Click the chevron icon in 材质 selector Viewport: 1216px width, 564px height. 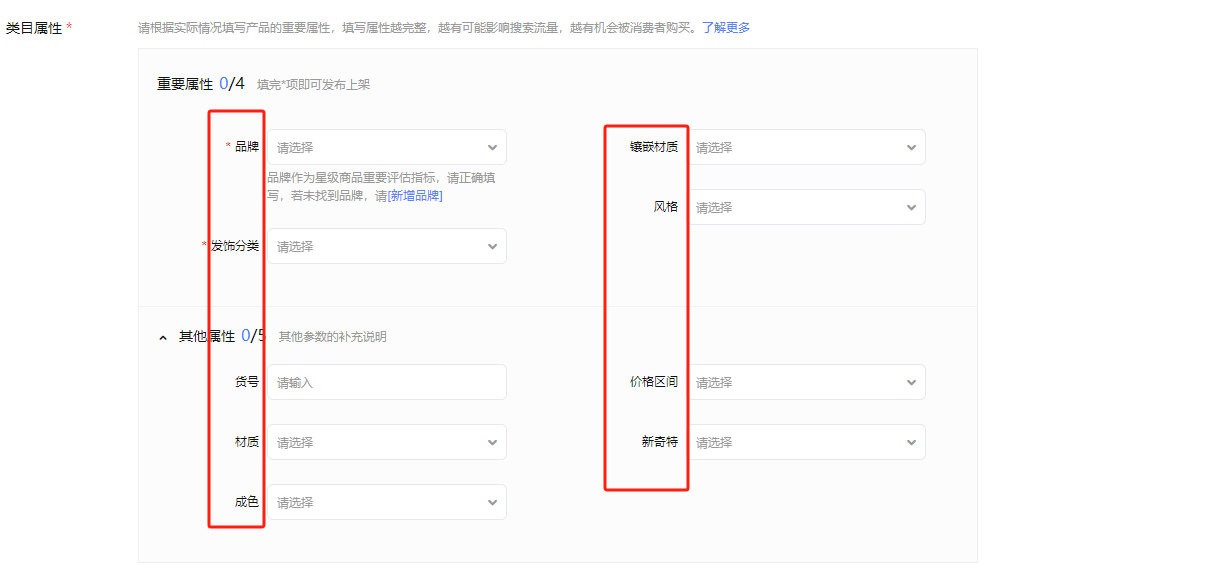(x=492, y=443)
